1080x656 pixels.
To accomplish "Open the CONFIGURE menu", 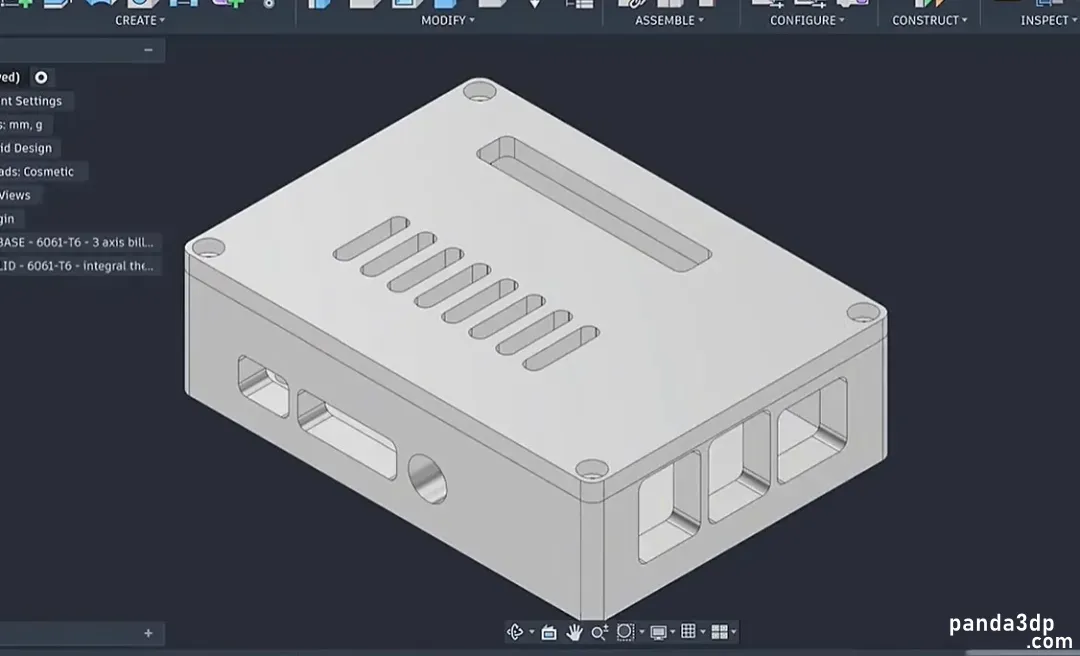I will [x=807, y=21].
